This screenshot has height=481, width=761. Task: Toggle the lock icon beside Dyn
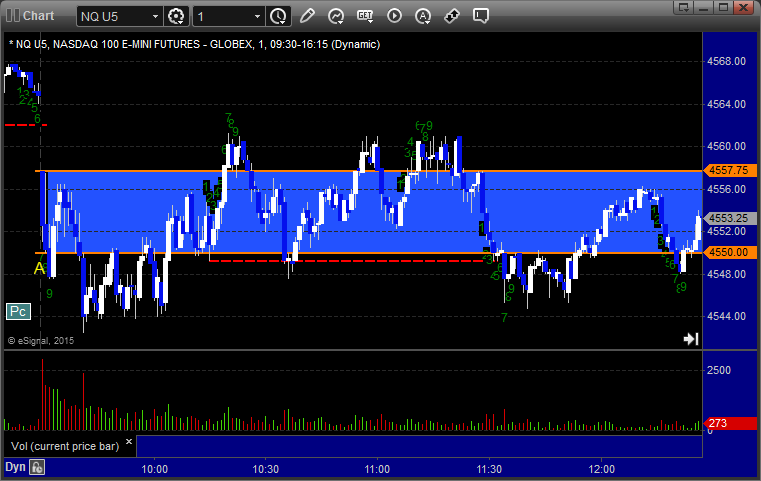[37, 467]
